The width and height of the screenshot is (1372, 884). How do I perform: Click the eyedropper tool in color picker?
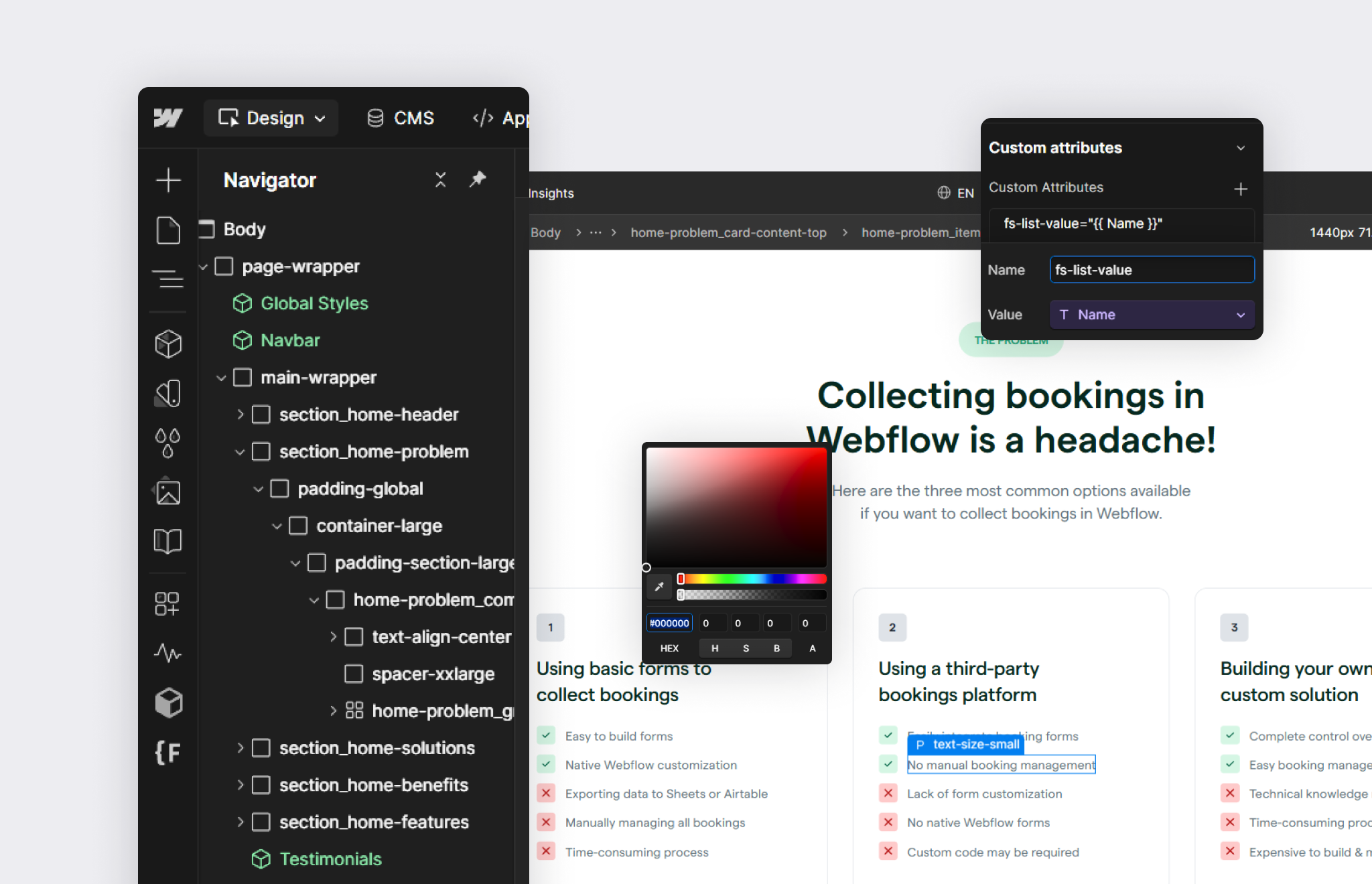(659, 587)
